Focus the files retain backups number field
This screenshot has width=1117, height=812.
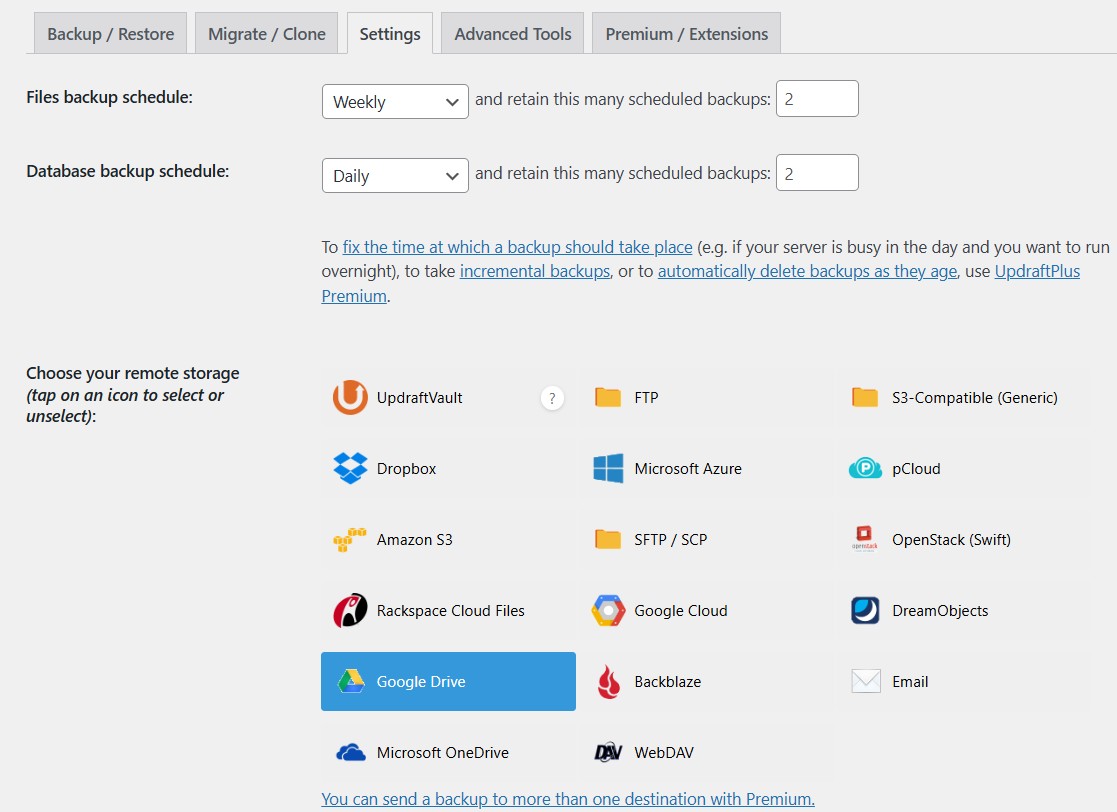coord(817,99)
